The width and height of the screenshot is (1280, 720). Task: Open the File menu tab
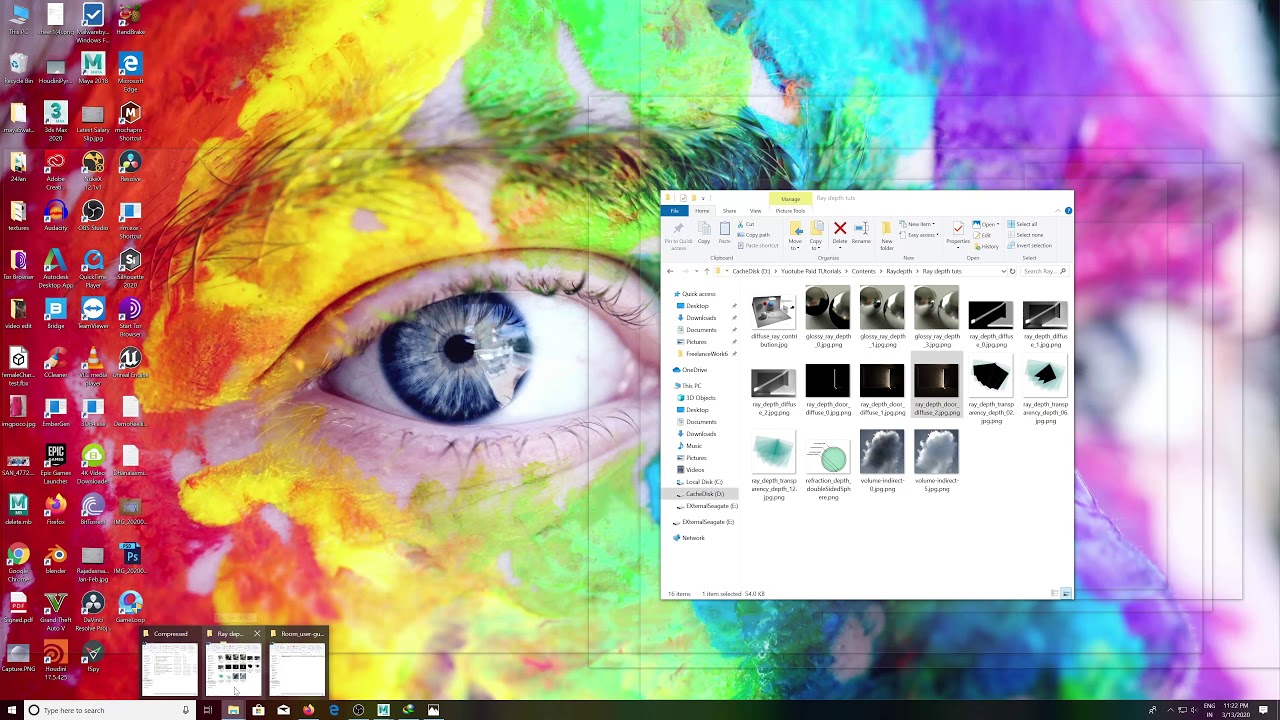tap(675, 211)
